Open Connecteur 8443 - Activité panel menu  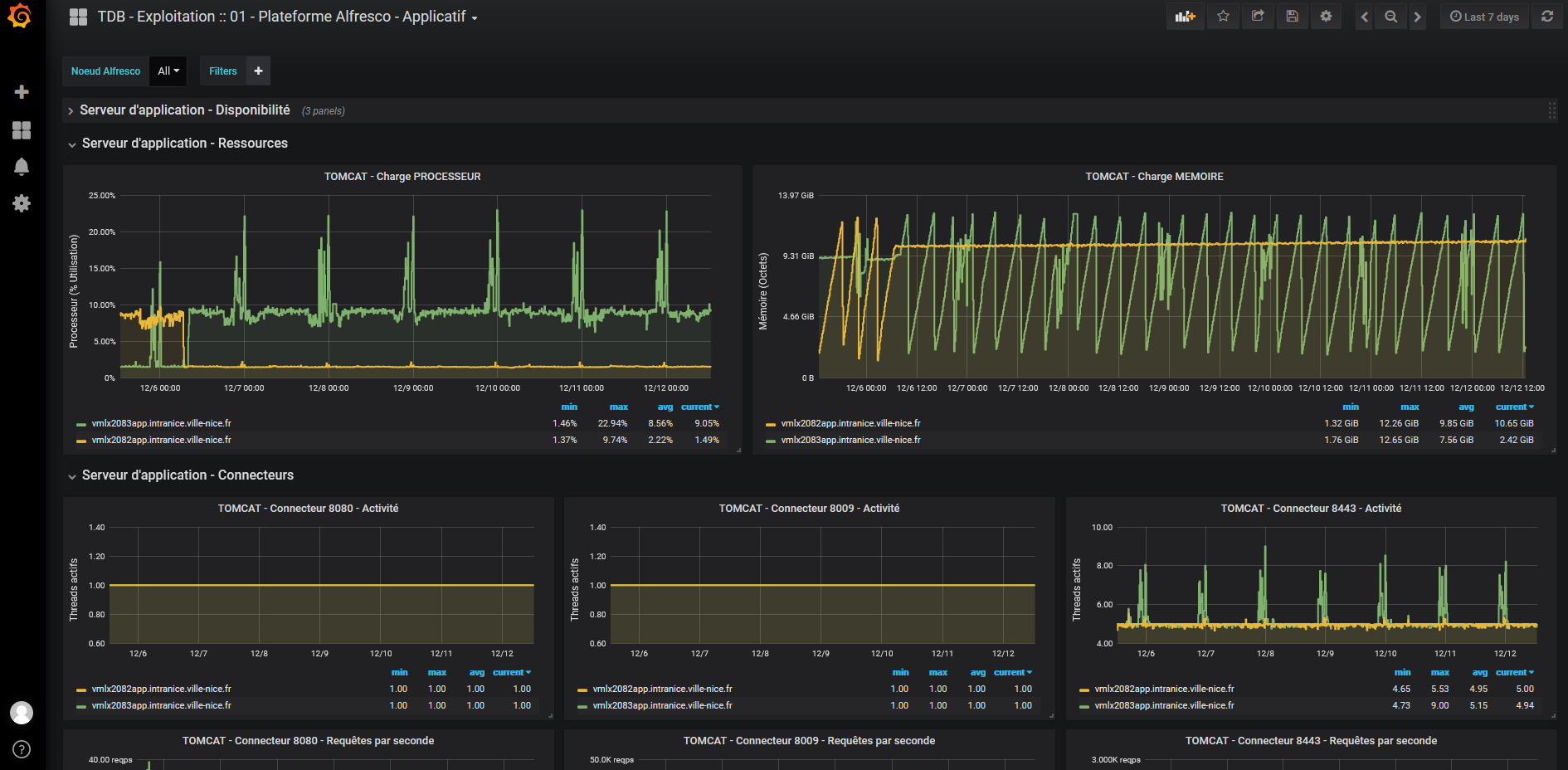tap(1311, 509)
